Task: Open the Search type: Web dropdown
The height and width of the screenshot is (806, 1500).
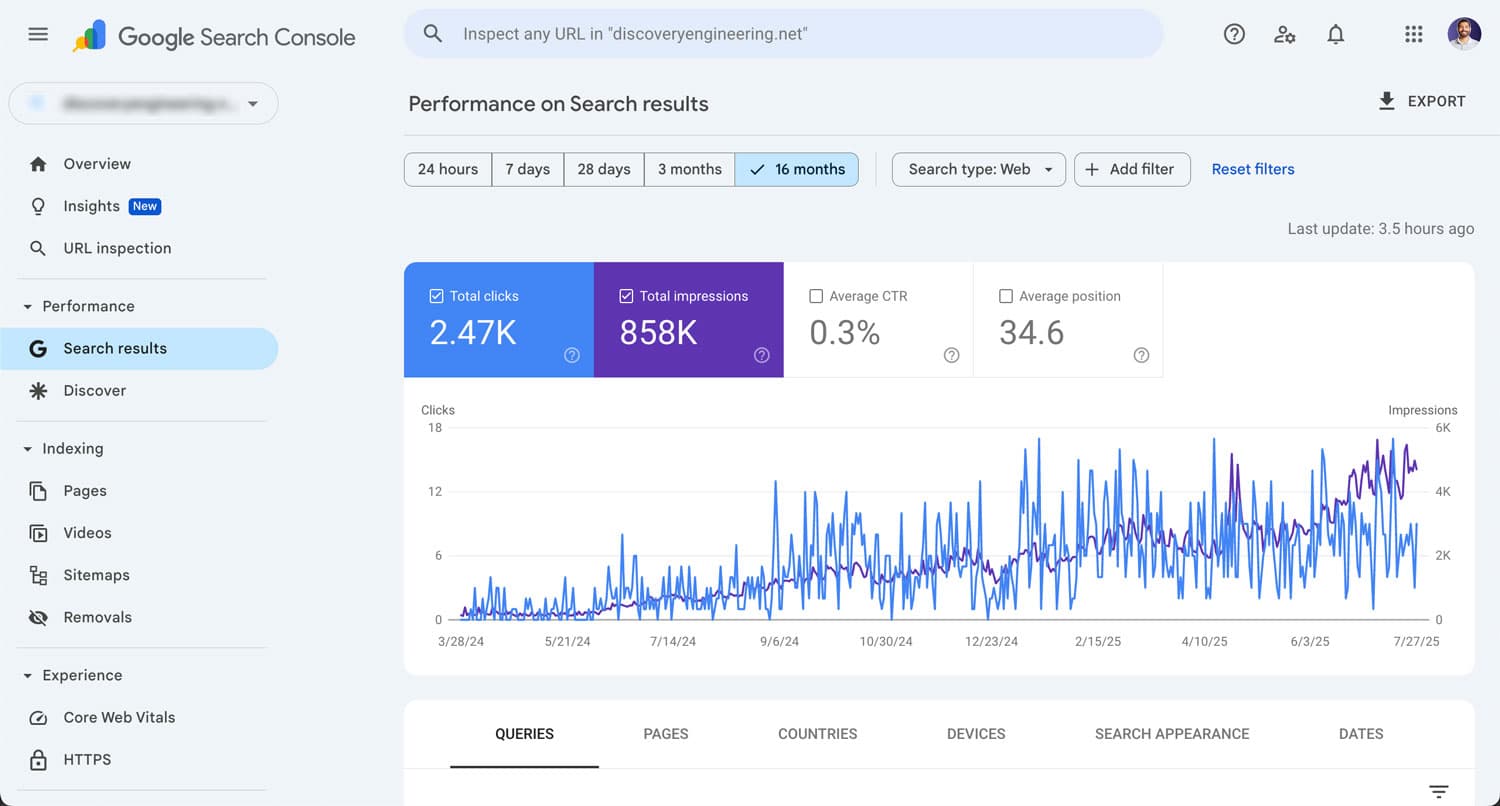Action: pos(977,169)
